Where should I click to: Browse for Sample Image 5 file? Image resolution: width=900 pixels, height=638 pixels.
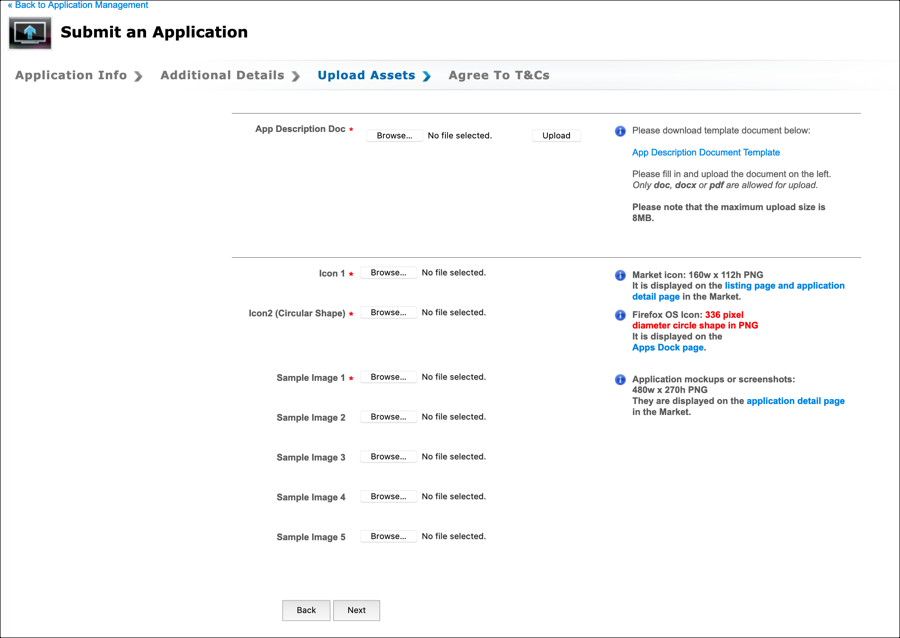tap(388, 537)
